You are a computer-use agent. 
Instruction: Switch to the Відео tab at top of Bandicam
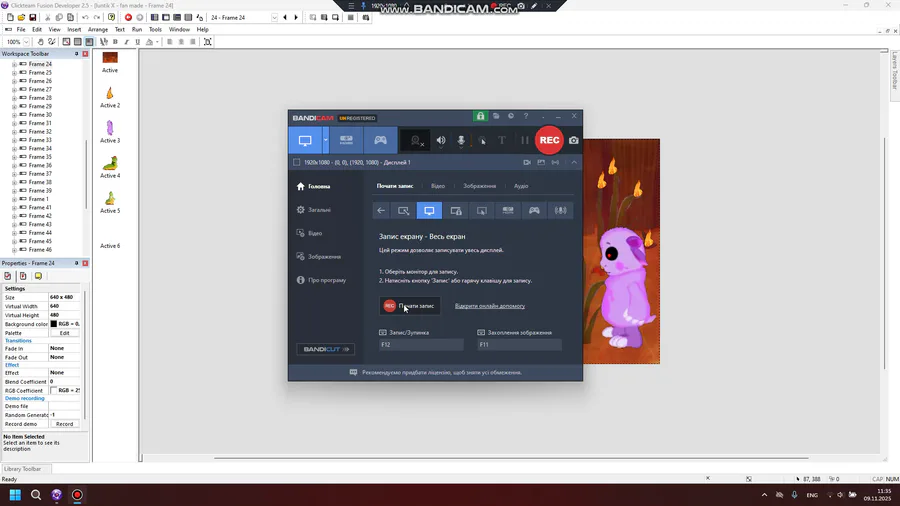438,186
